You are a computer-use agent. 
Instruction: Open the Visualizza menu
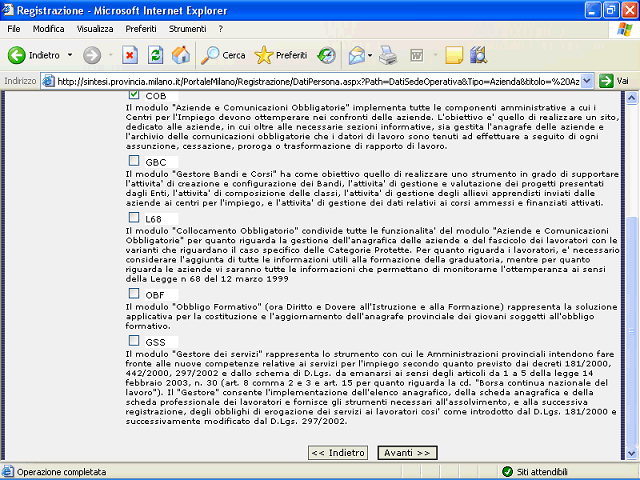[x=95, y=29]
